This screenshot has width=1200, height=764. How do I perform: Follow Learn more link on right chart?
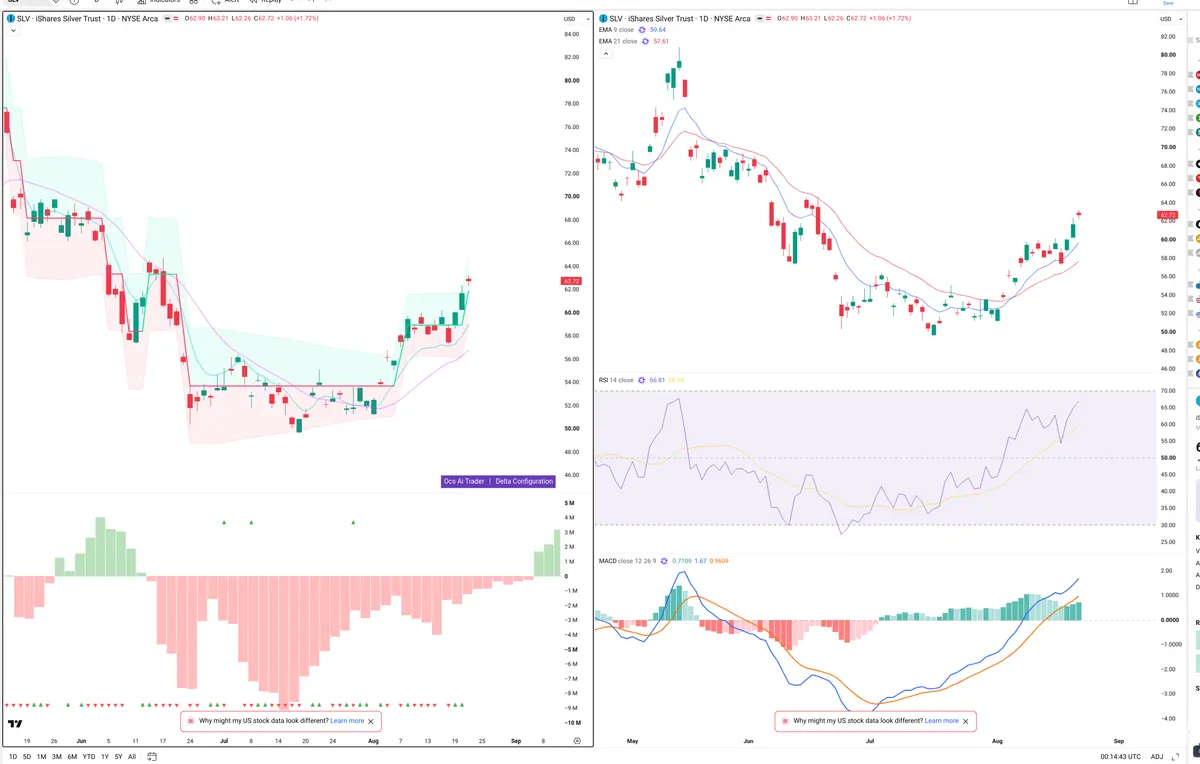pos(941,720)
